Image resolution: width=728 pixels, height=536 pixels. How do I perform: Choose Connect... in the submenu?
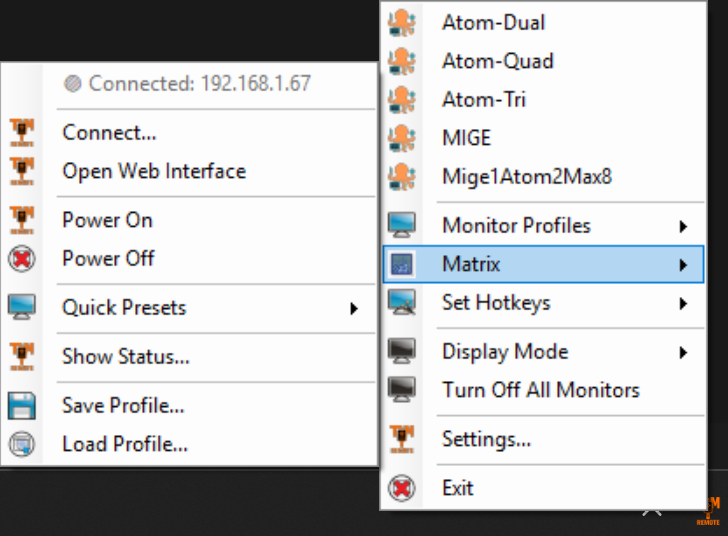(x=189, y=133)
